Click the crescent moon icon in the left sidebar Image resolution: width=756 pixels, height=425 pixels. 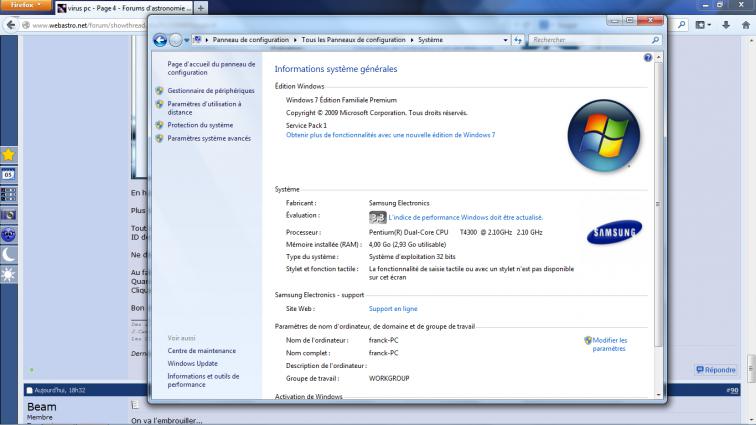click(x=9, y=255)
